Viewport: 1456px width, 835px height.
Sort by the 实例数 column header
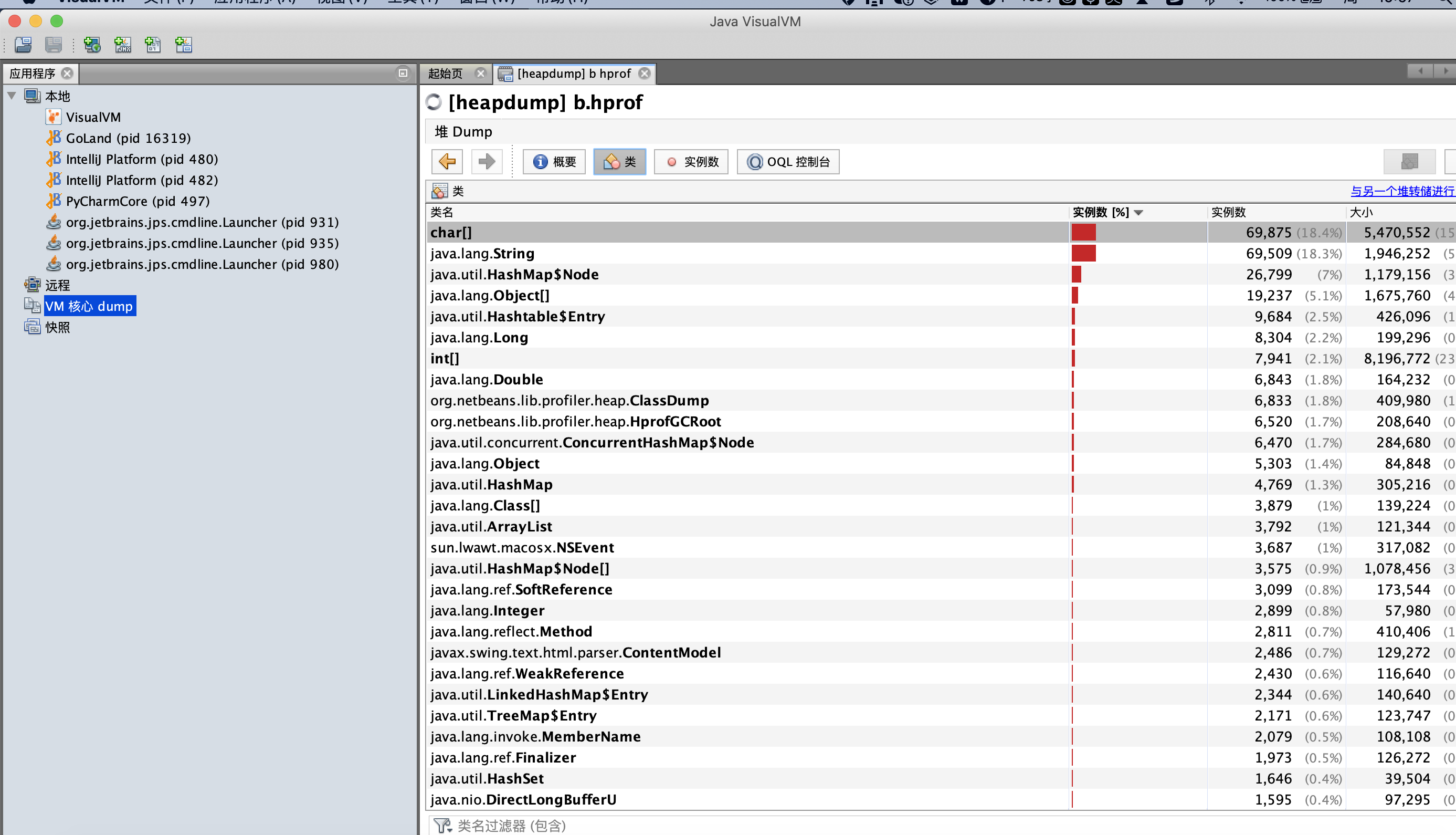click(1276, 212)
